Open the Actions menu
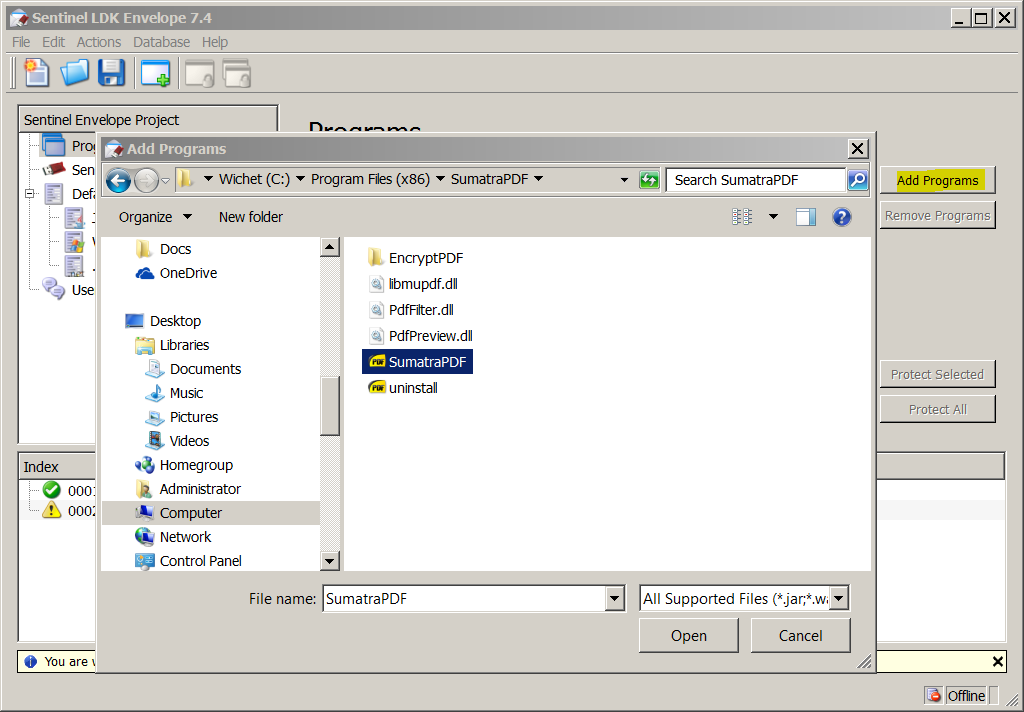 [98, 42]
